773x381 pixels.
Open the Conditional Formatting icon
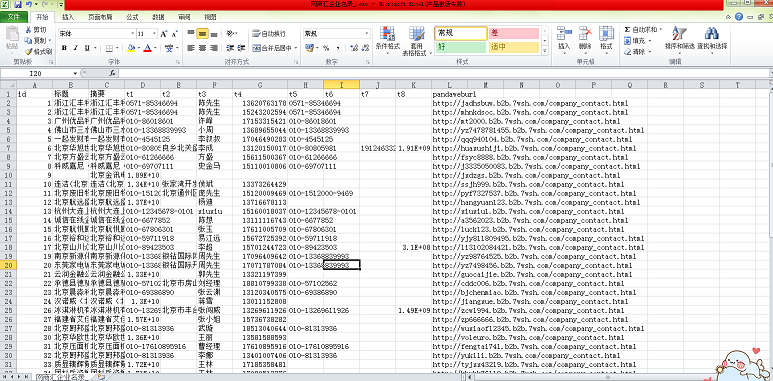click(x=387, y=34)
